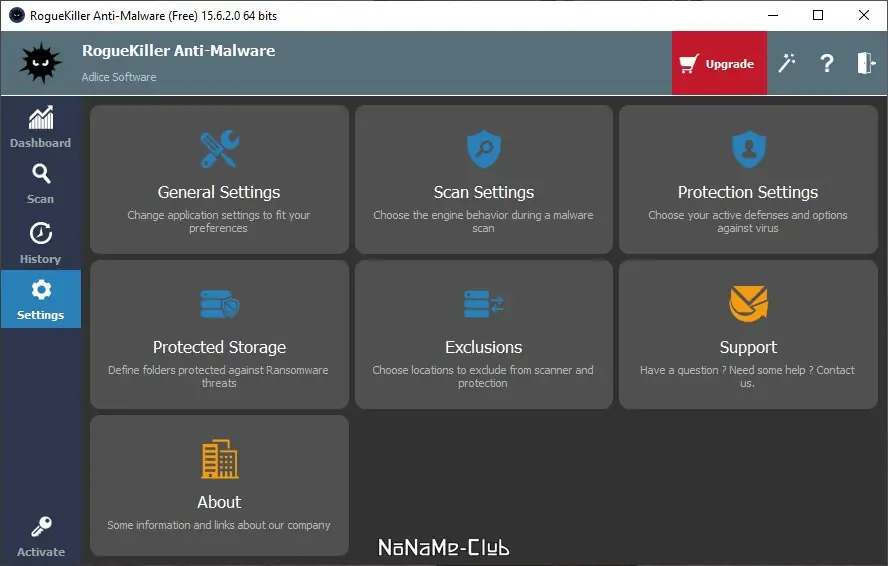Click the 'RogueKiller Anti-Malware' header title

point(178,51)
